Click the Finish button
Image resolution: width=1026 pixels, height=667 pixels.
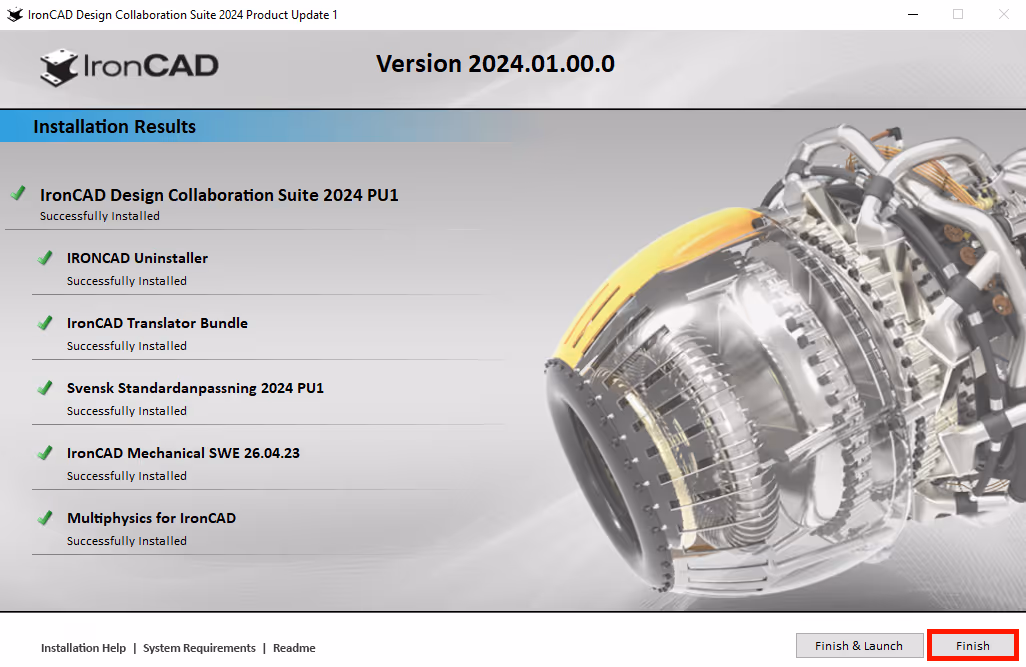pos(972,645)
